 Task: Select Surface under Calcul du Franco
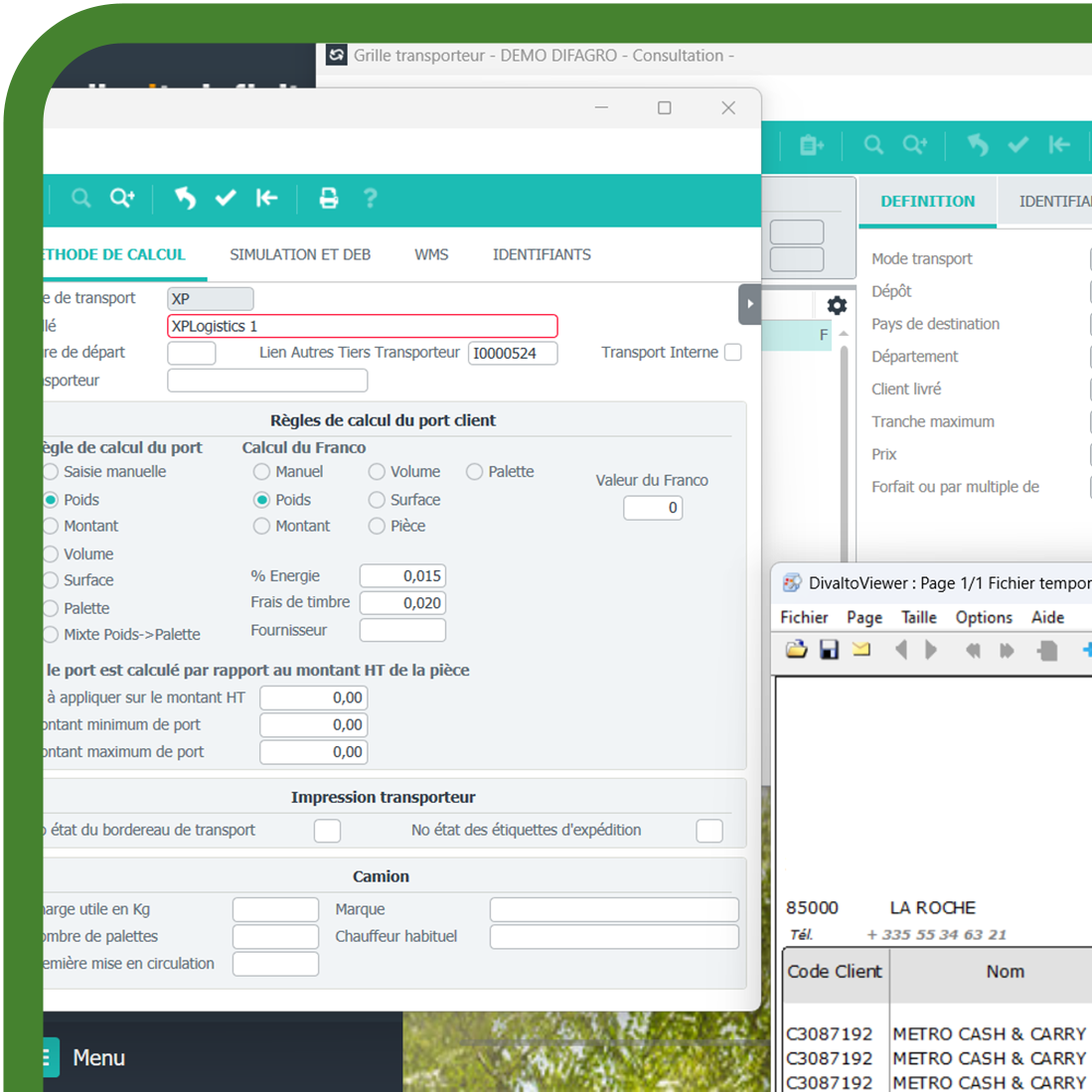click(x=377, y=500)
